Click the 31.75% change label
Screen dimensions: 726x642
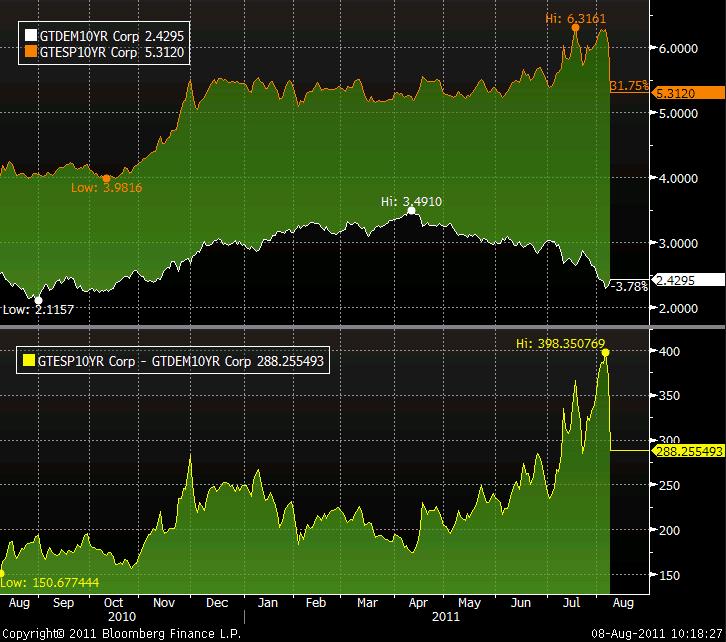click(x=627, y=87)
